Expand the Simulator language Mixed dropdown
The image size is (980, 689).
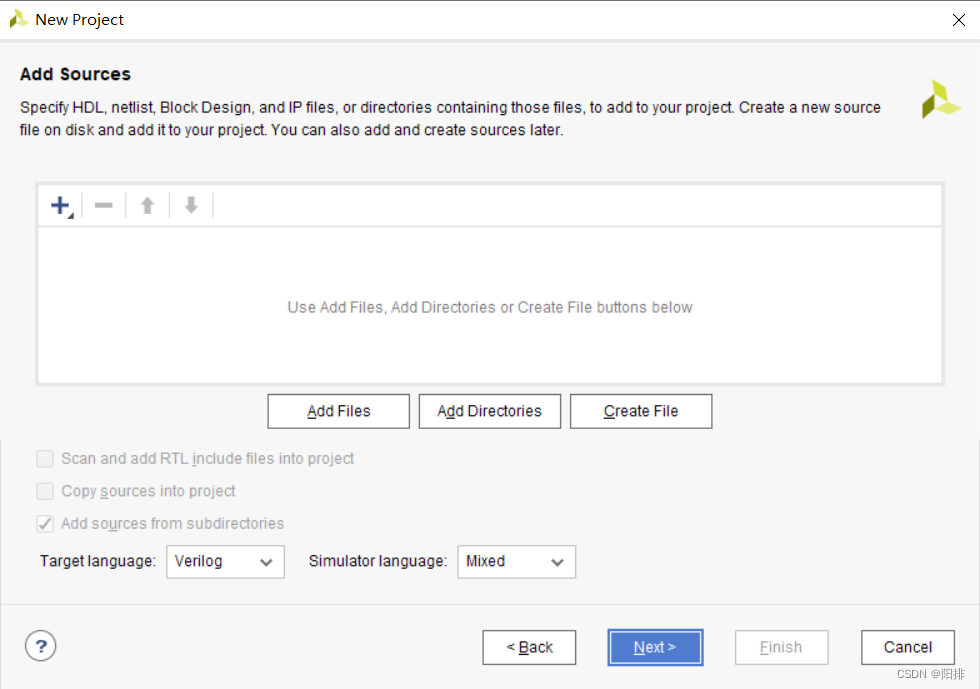pos(516,561)
